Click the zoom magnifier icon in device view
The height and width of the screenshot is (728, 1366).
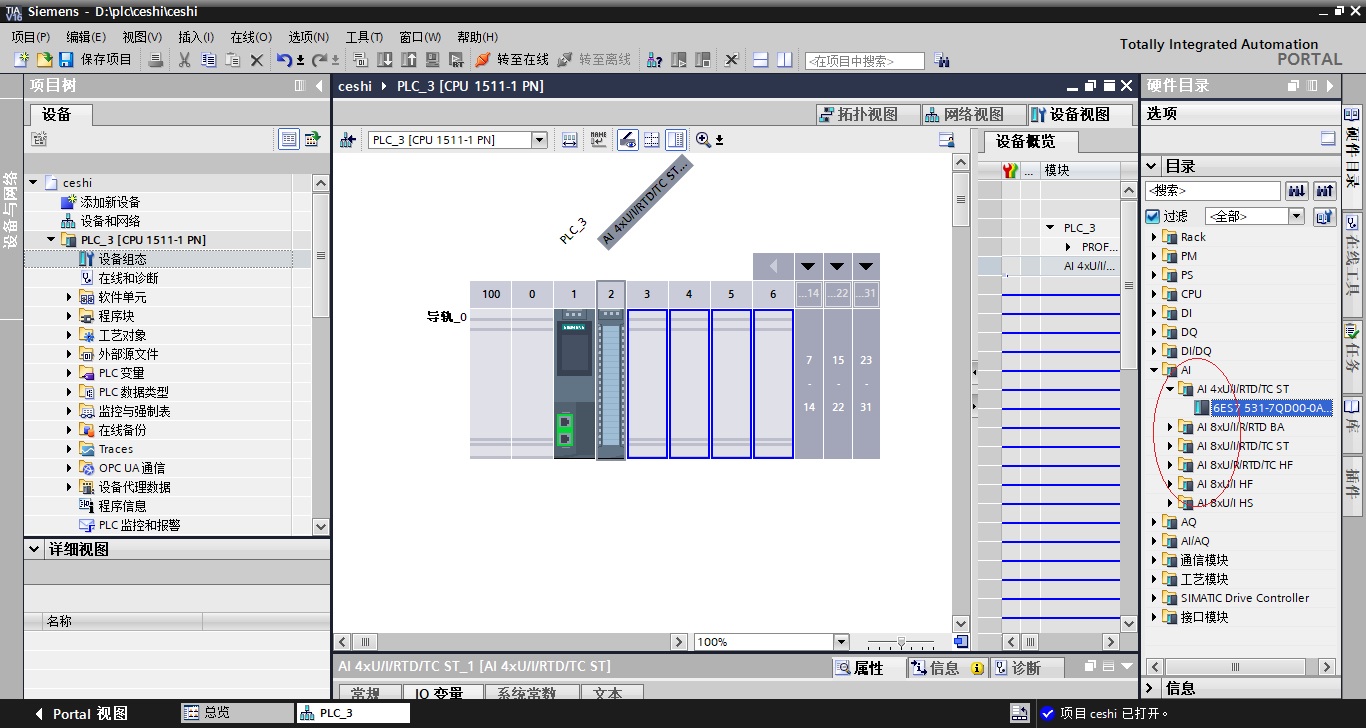[x=703, y=140]
